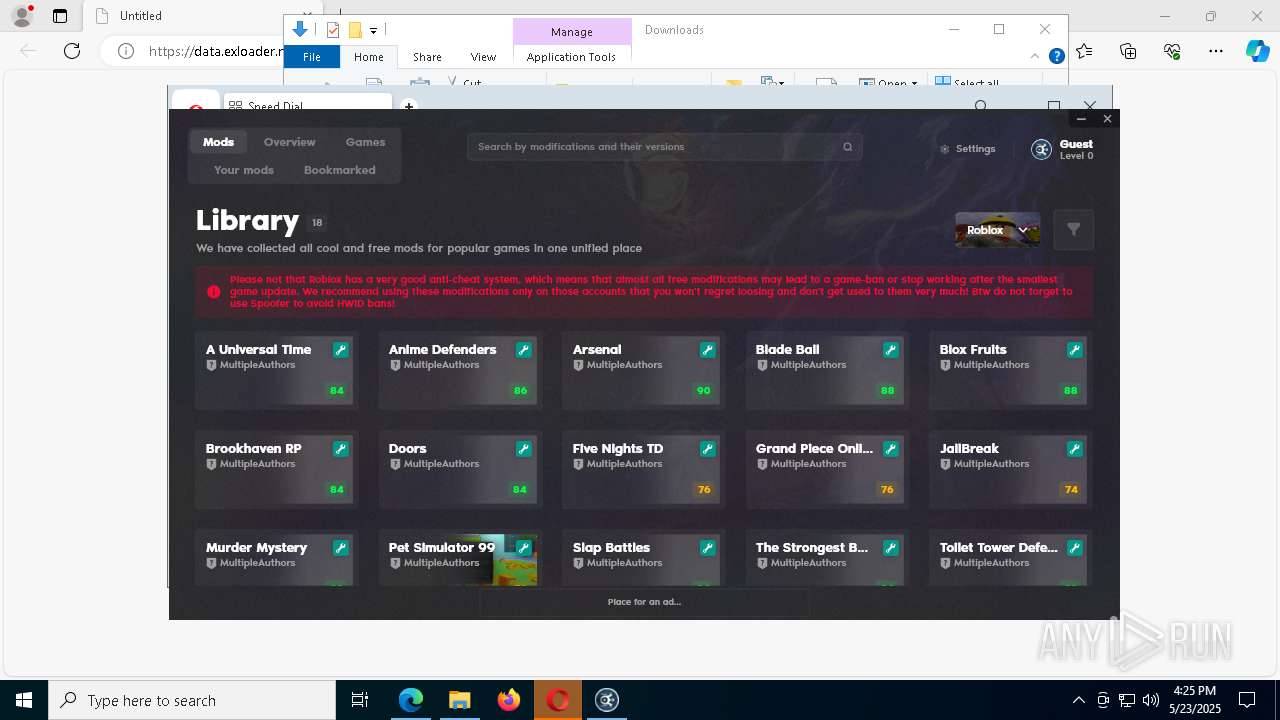Open wrench icon on Murder Mystery card
This screenshot has width=1280, height=720.
(x=340, y=548)
